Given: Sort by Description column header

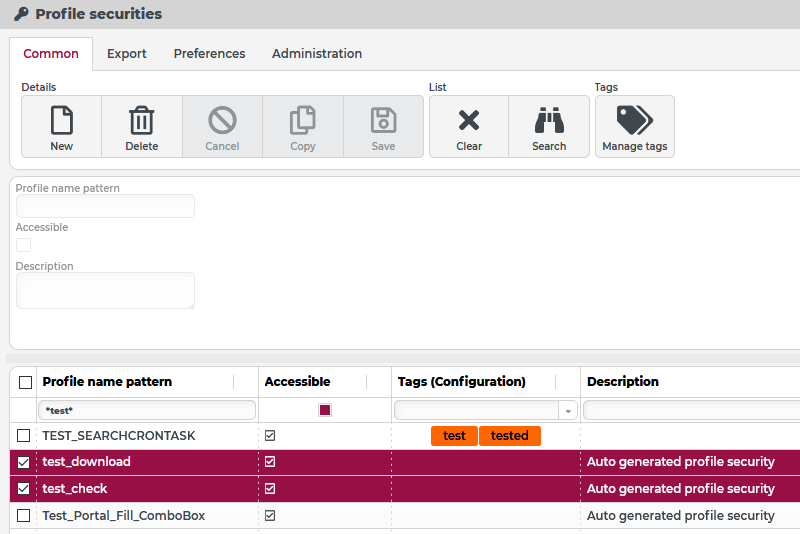Looking at the screenshot, I should (x=623, y=382).
